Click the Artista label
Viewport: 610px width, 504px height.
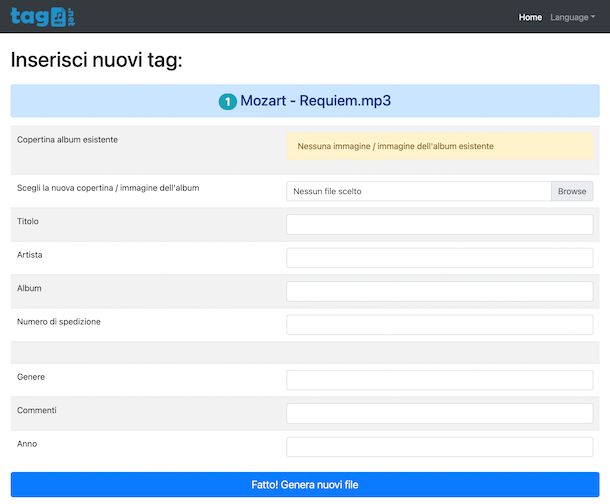[x=30, y=255]
